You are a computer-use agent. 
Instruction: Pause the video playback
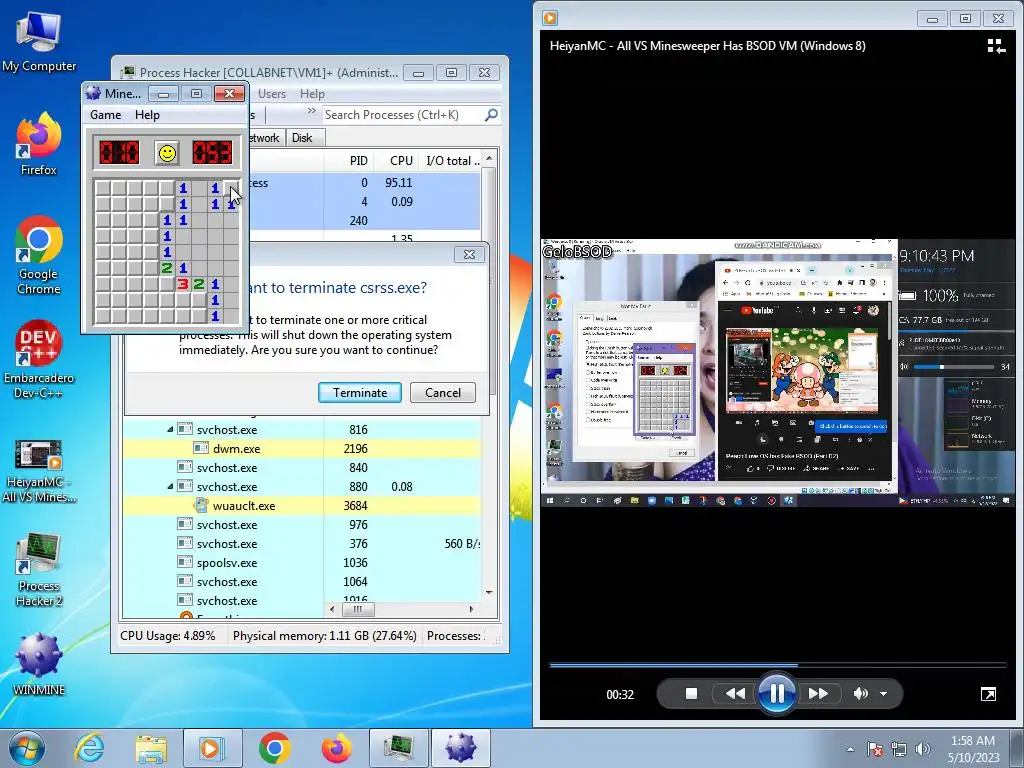tap(776, 693)
